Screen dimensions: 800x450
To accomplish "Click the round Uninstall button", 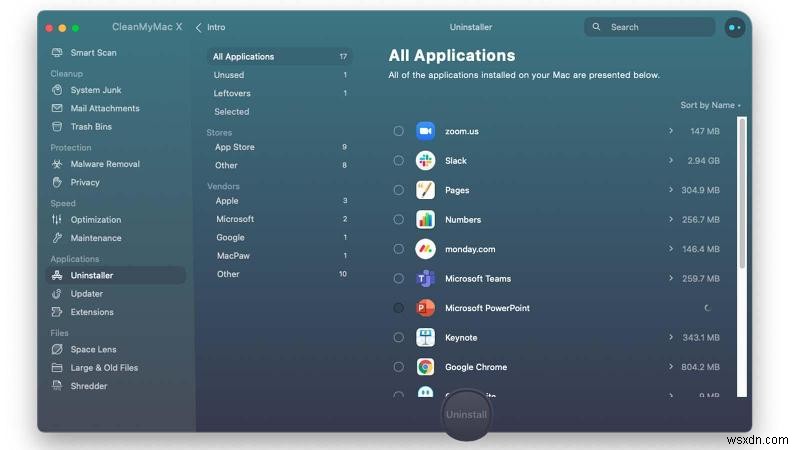I will tap(466, 415).
